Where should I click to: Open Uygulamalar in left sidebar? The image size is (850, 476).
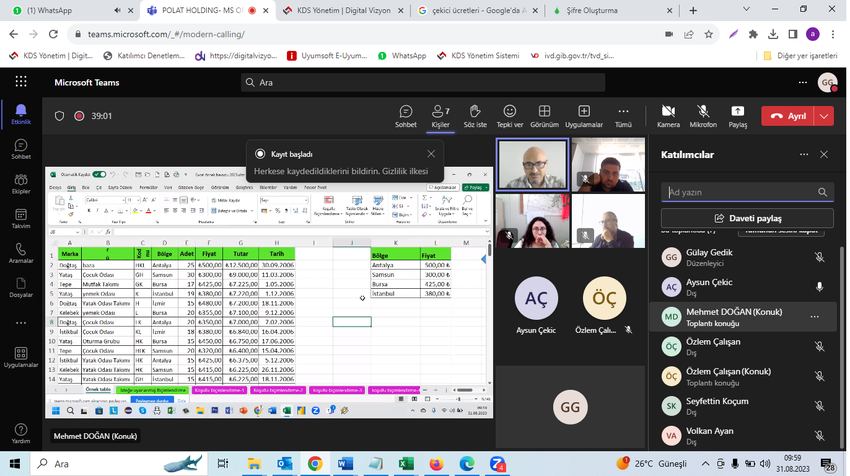[x=21, y=358]
